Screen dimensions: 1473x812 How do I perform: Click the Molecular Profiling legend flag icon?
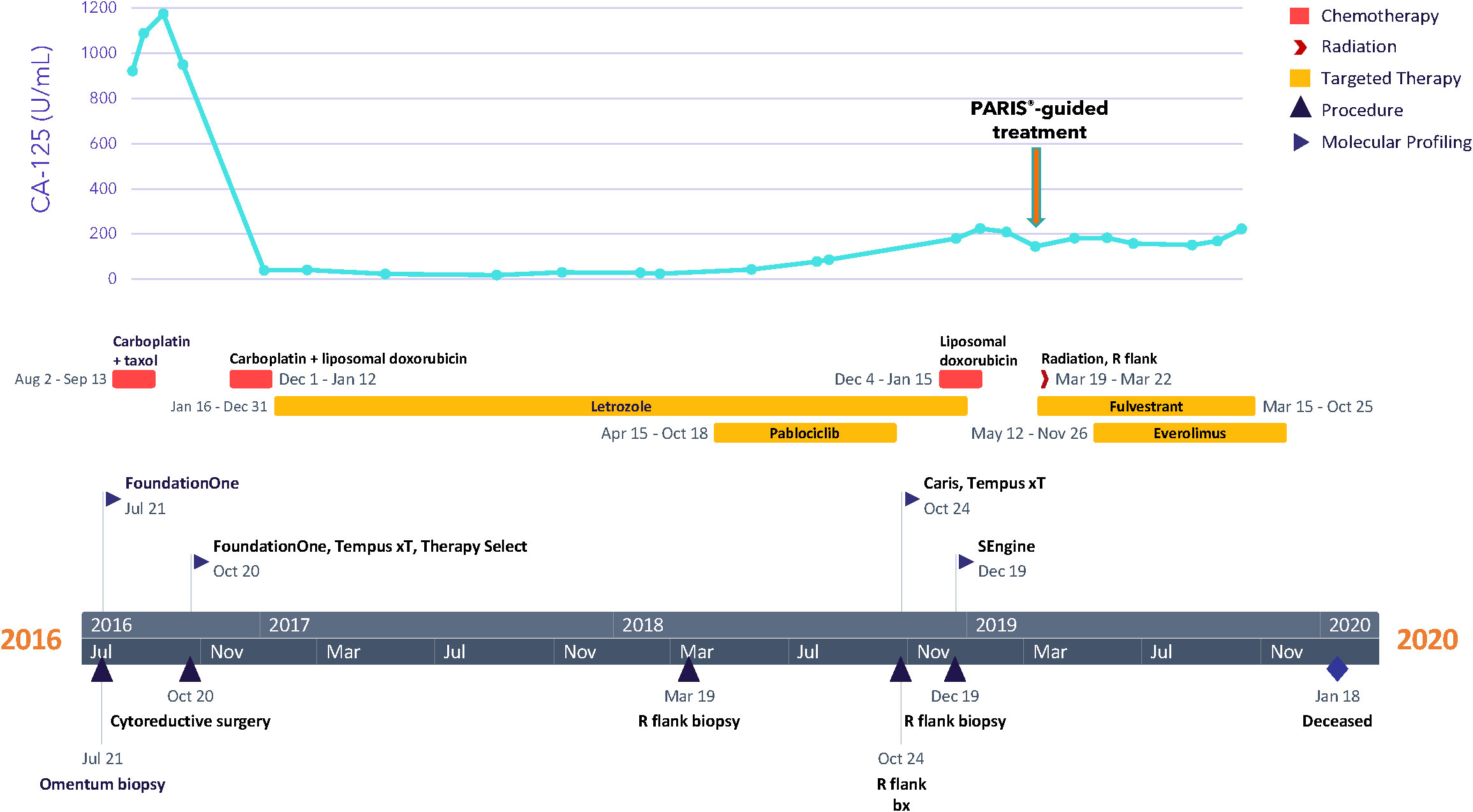point(1301,142)
